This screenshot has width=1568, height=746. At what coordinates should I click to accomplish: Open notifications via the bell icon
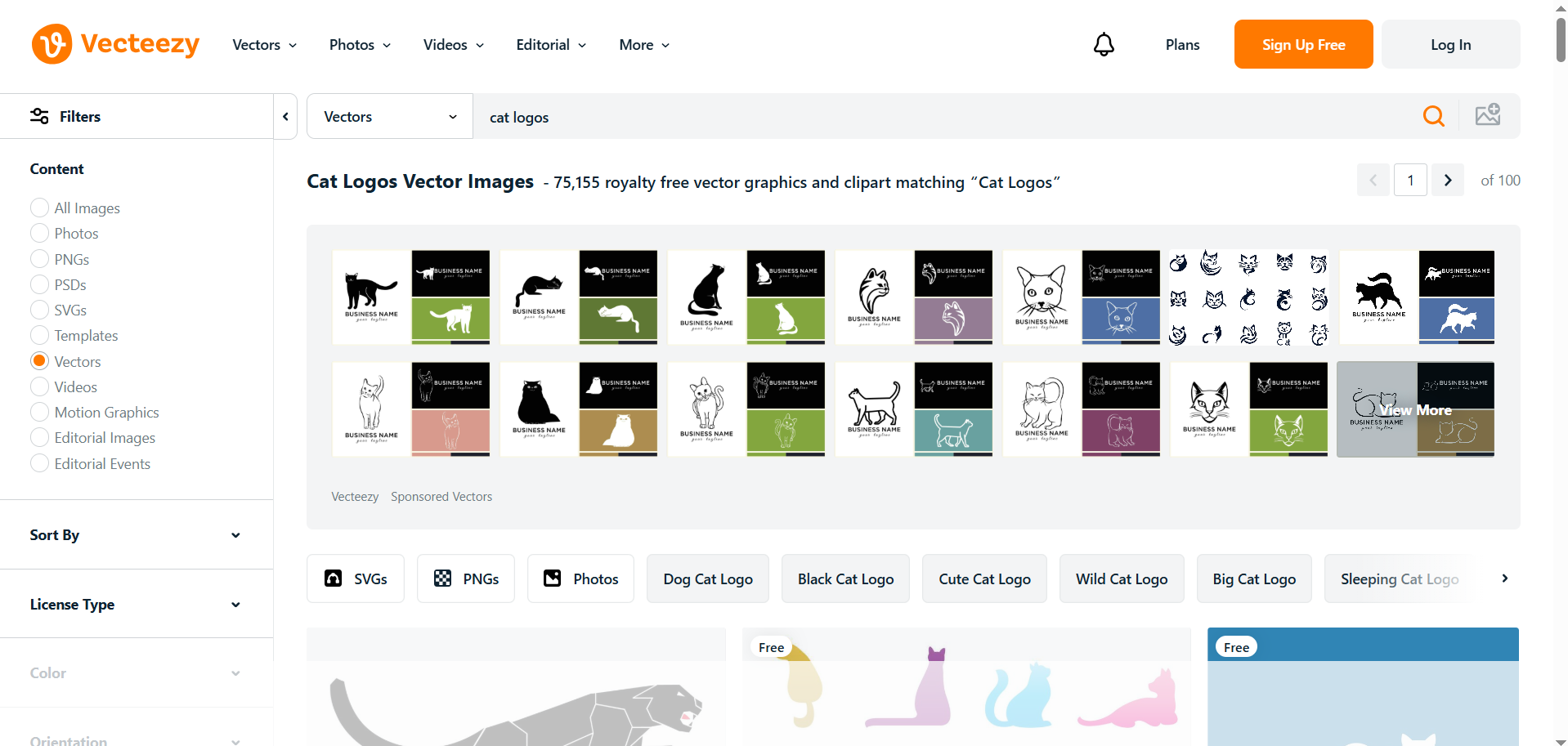[1103, 44]
